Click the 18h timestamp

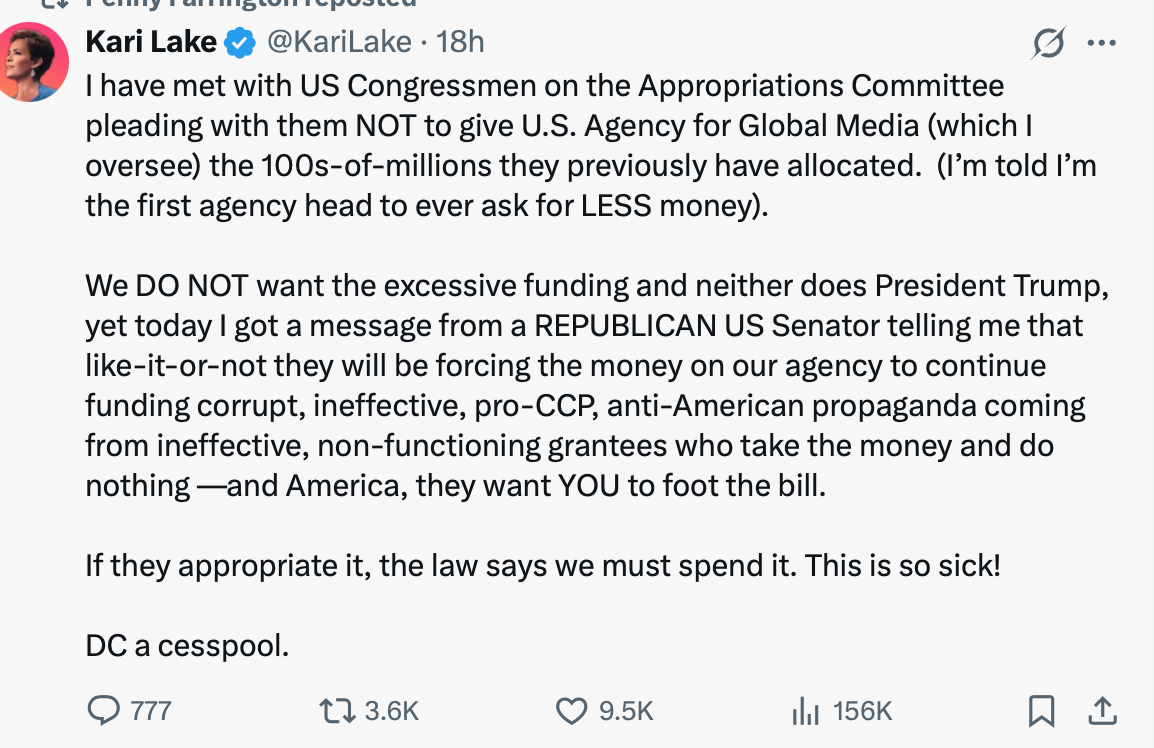pos(461,41)
